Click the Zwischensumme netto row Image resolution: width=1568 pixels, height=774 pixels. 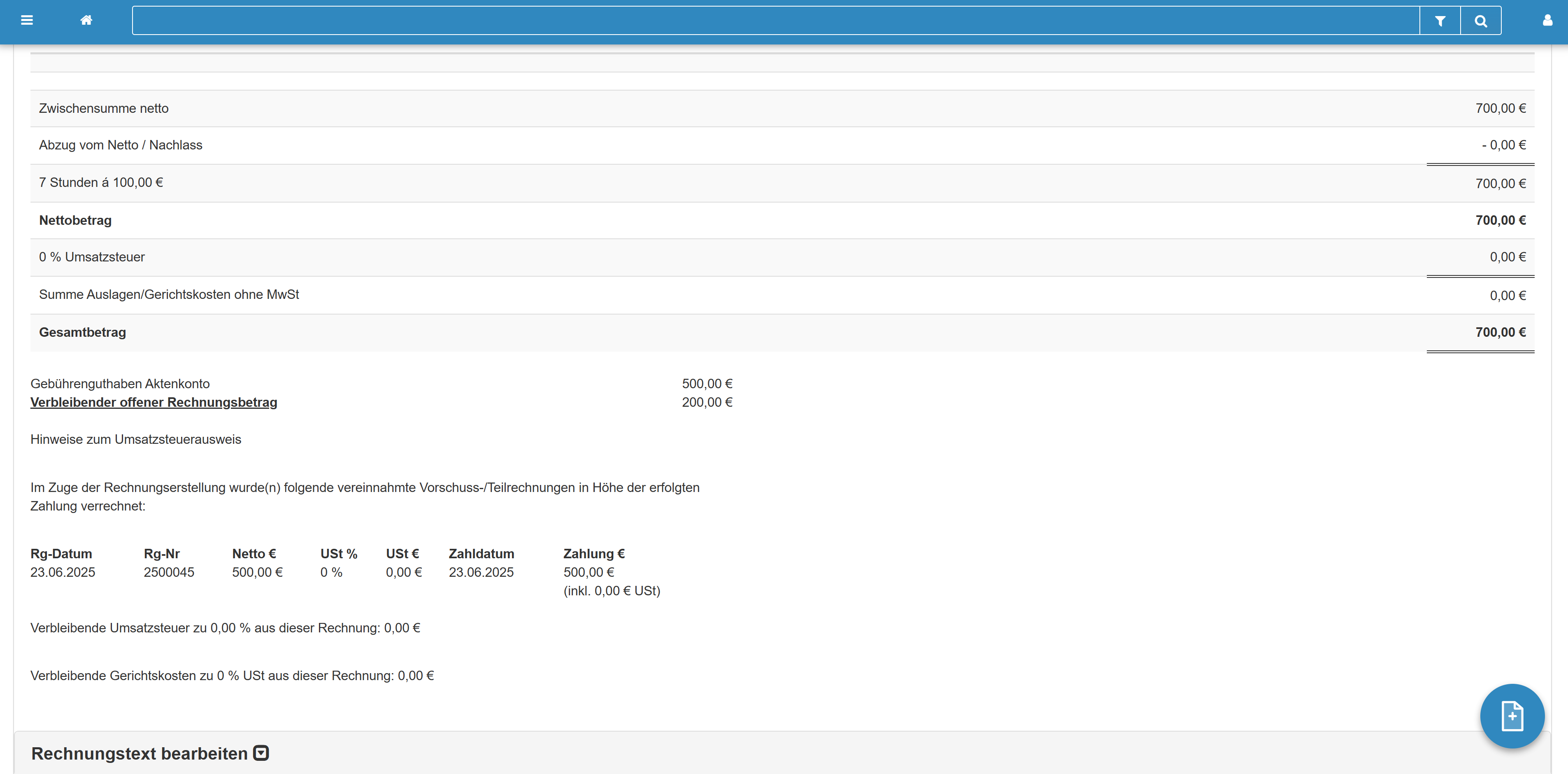103,108
